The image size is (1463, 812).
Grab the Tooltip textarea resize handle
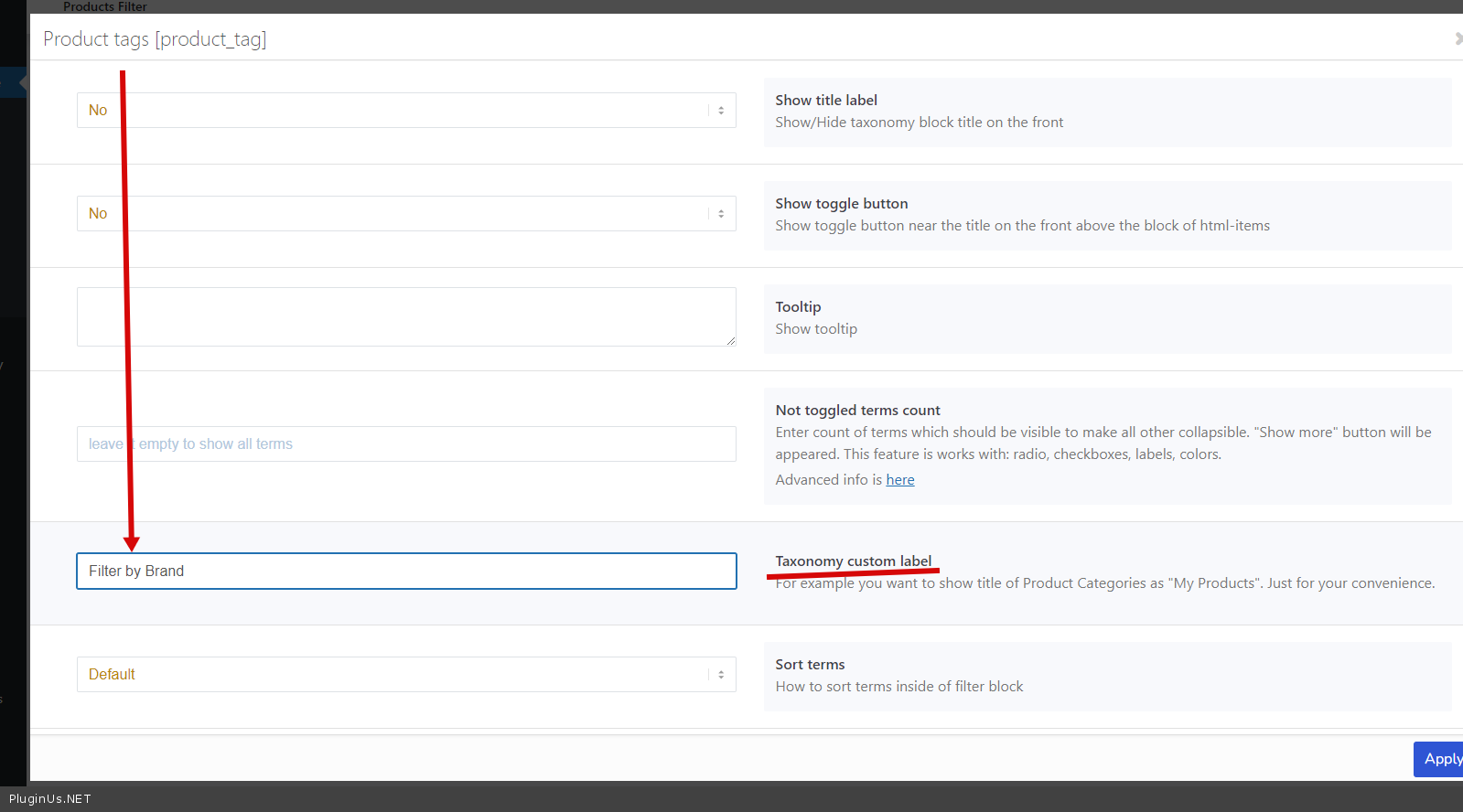[730, 340]
